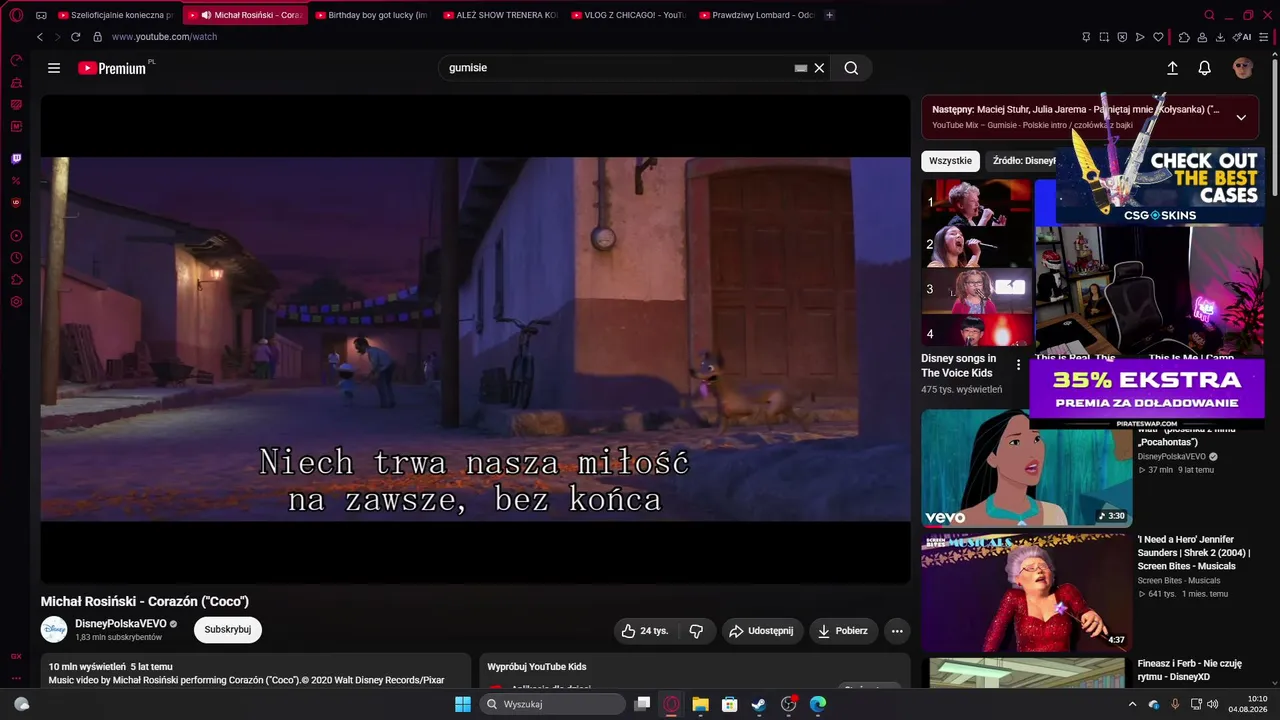Open 'Fineasz i Ferb - Nie czuję rytmu' video
The width and height of the screenshot is (1280, 720).
(1190, 670)
